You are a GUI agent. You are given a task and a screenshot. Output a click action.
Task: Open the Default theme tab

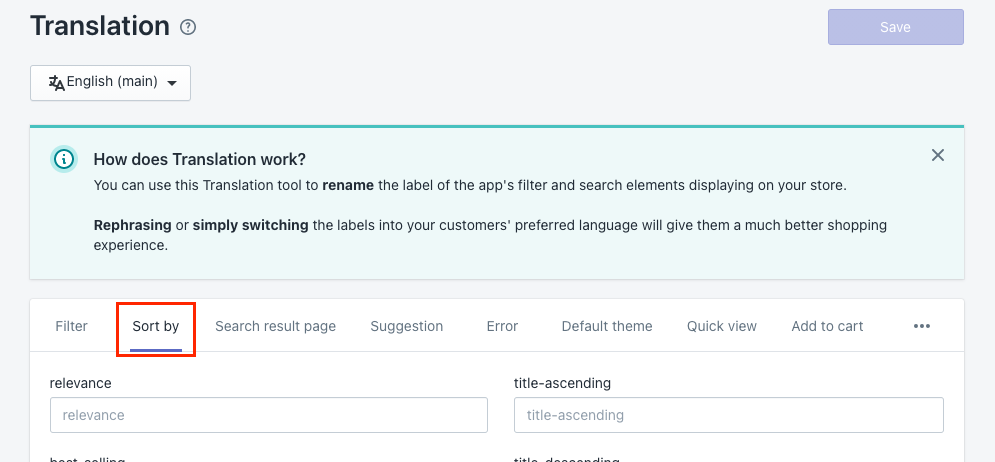[607, 326]
